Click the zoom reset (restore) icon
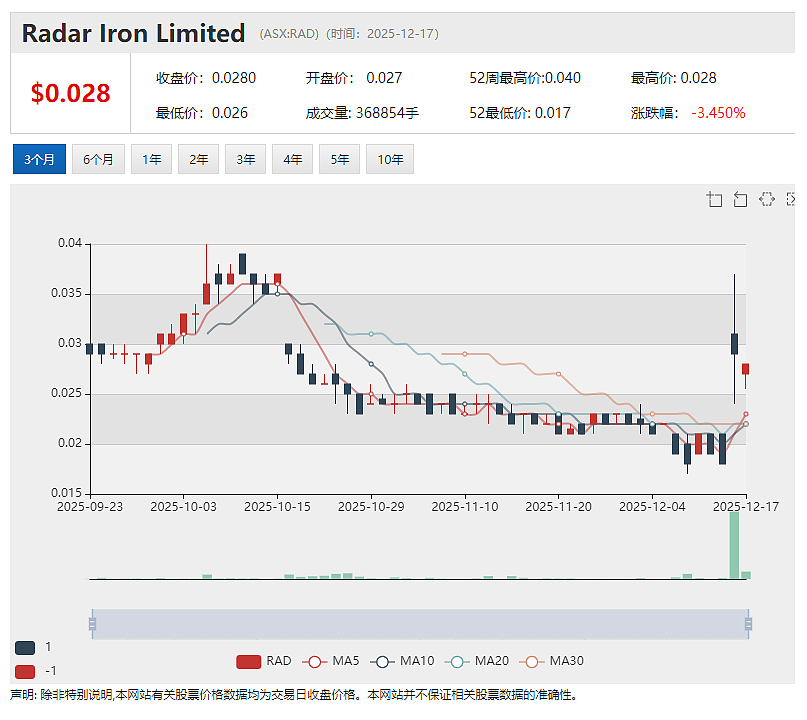Viewport: 807px width, 720px height. coord(740,199)
